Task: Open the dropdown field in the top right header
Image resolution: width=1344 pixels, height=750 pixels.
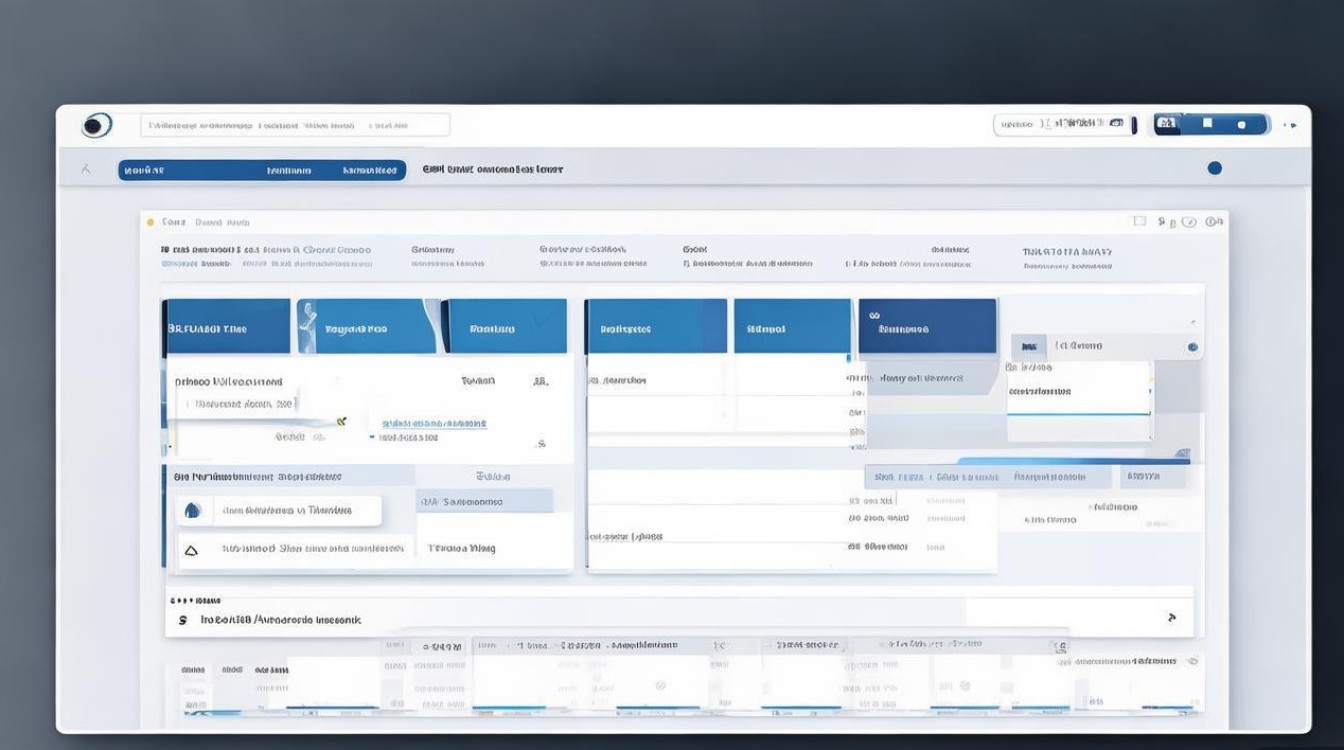Action: point(1064,124)
